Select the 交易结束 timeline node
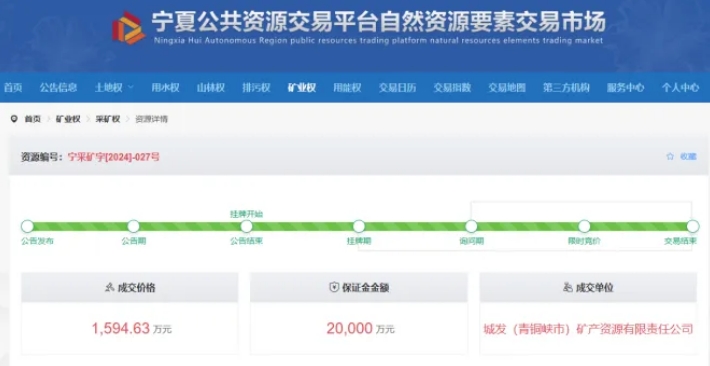Screen dimensions: 710x366 click(693, 226)
